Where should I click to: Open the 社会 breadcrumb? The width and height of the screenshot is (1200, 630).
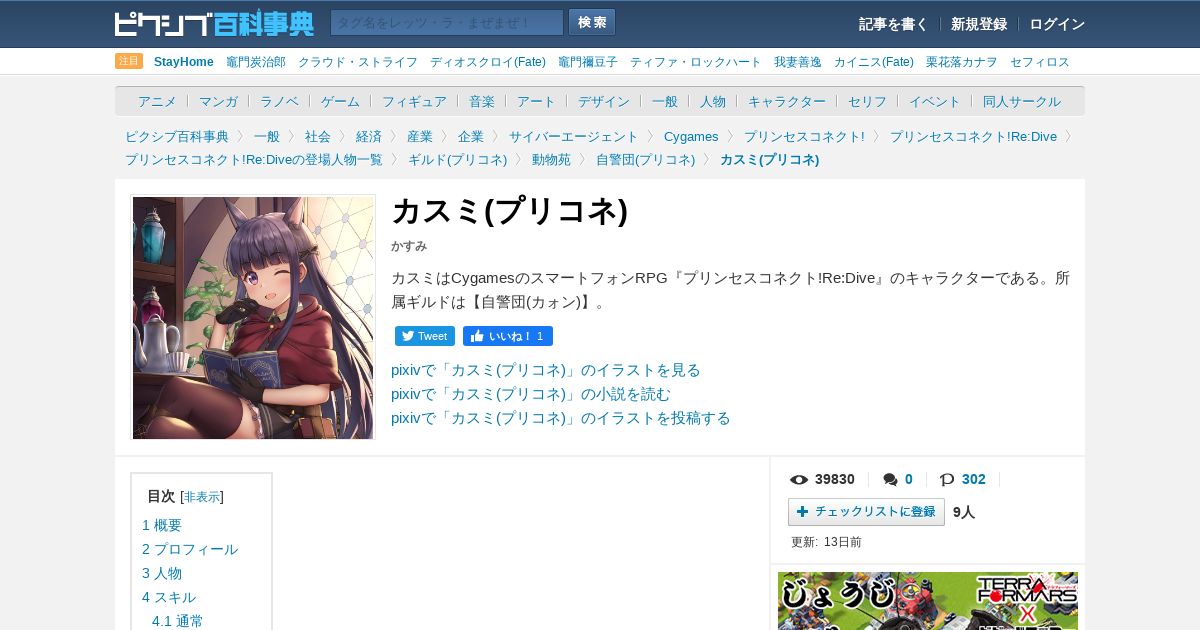pyautogui.click(x=318, y=137)
